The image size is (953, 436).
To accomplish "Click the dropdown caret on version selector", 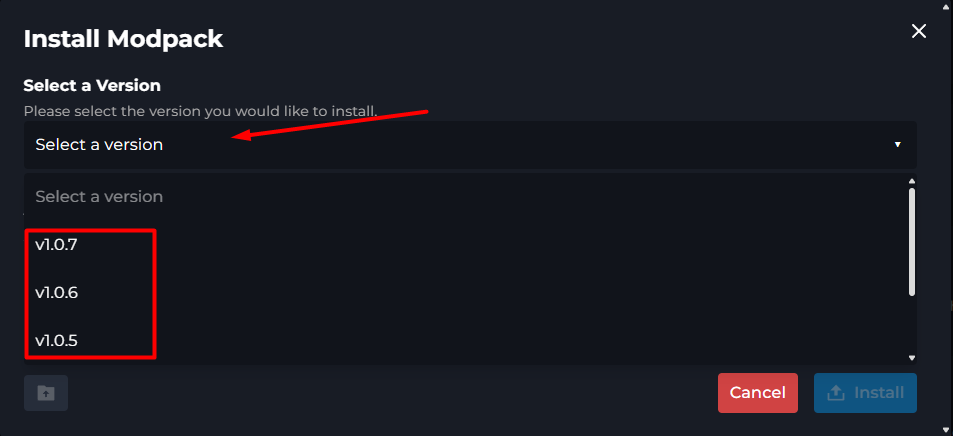I will [x=897, y=145].
